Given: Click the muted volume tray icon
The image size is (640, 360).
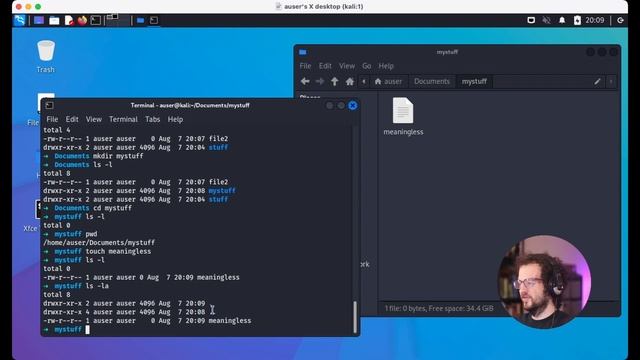Looking at the screenshot, I should [547, 20].
